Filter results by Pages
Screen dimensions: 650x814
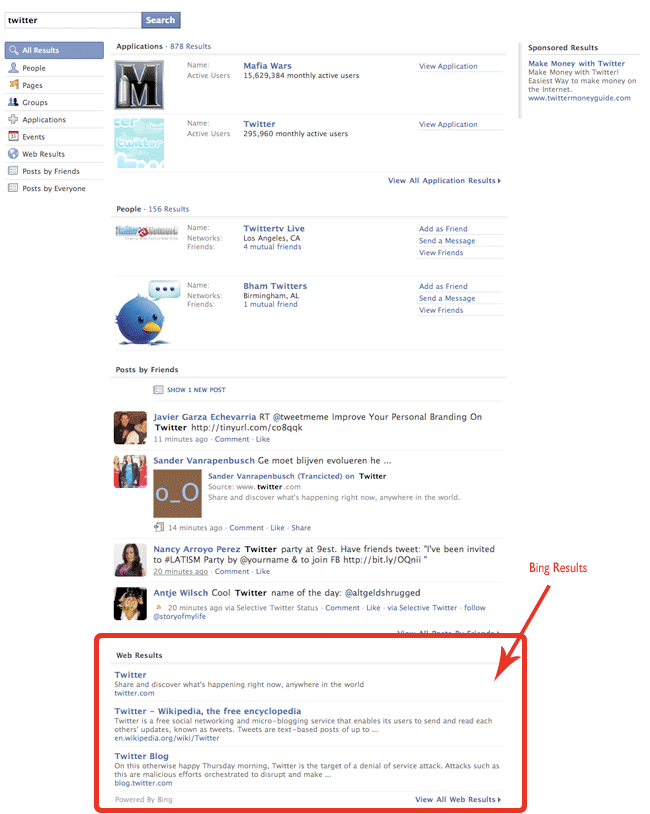click(54, 85)
